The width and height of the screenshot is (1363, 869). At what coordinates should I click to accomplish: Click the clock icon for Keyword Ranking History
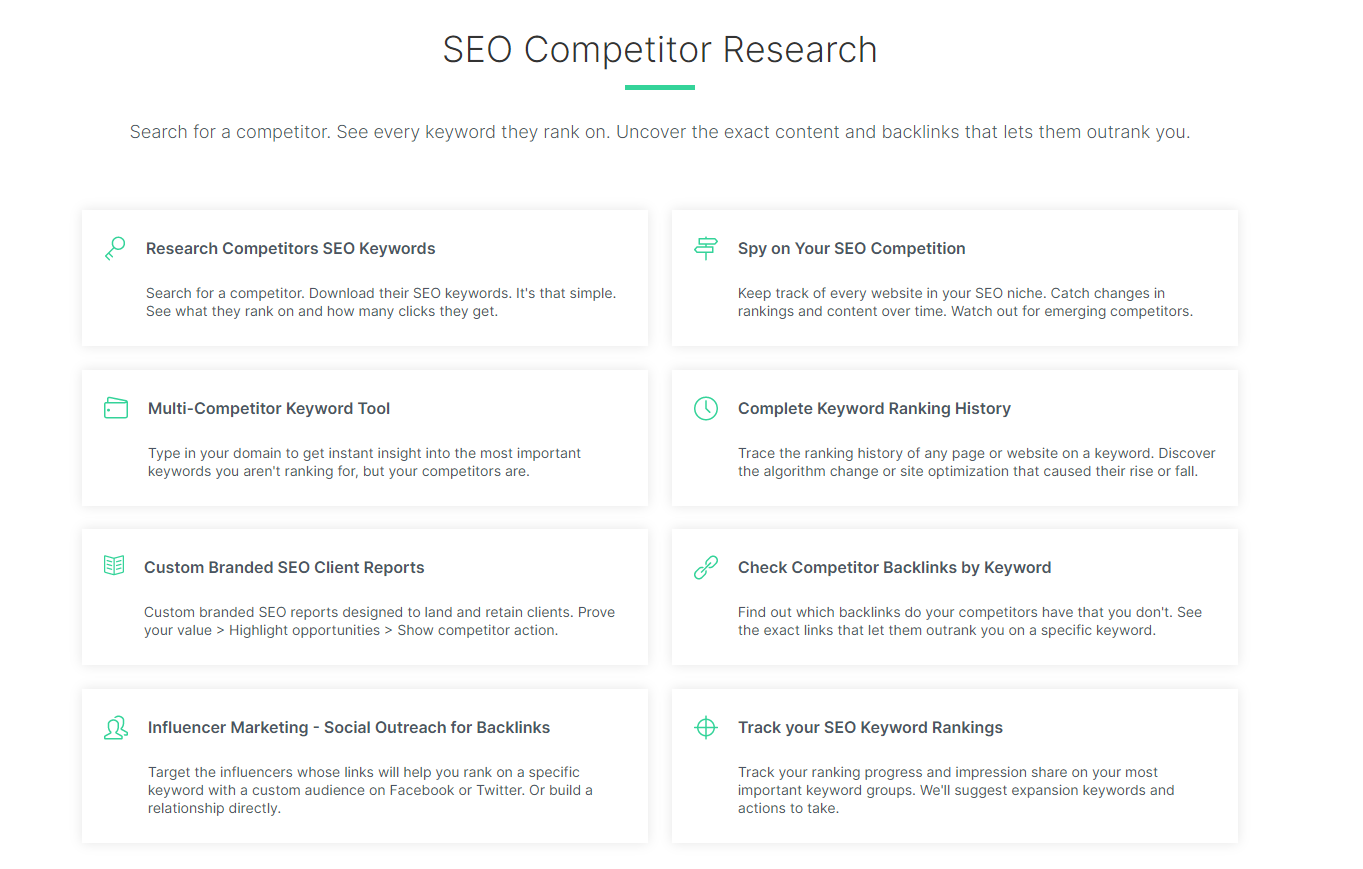tap(706, 408)
